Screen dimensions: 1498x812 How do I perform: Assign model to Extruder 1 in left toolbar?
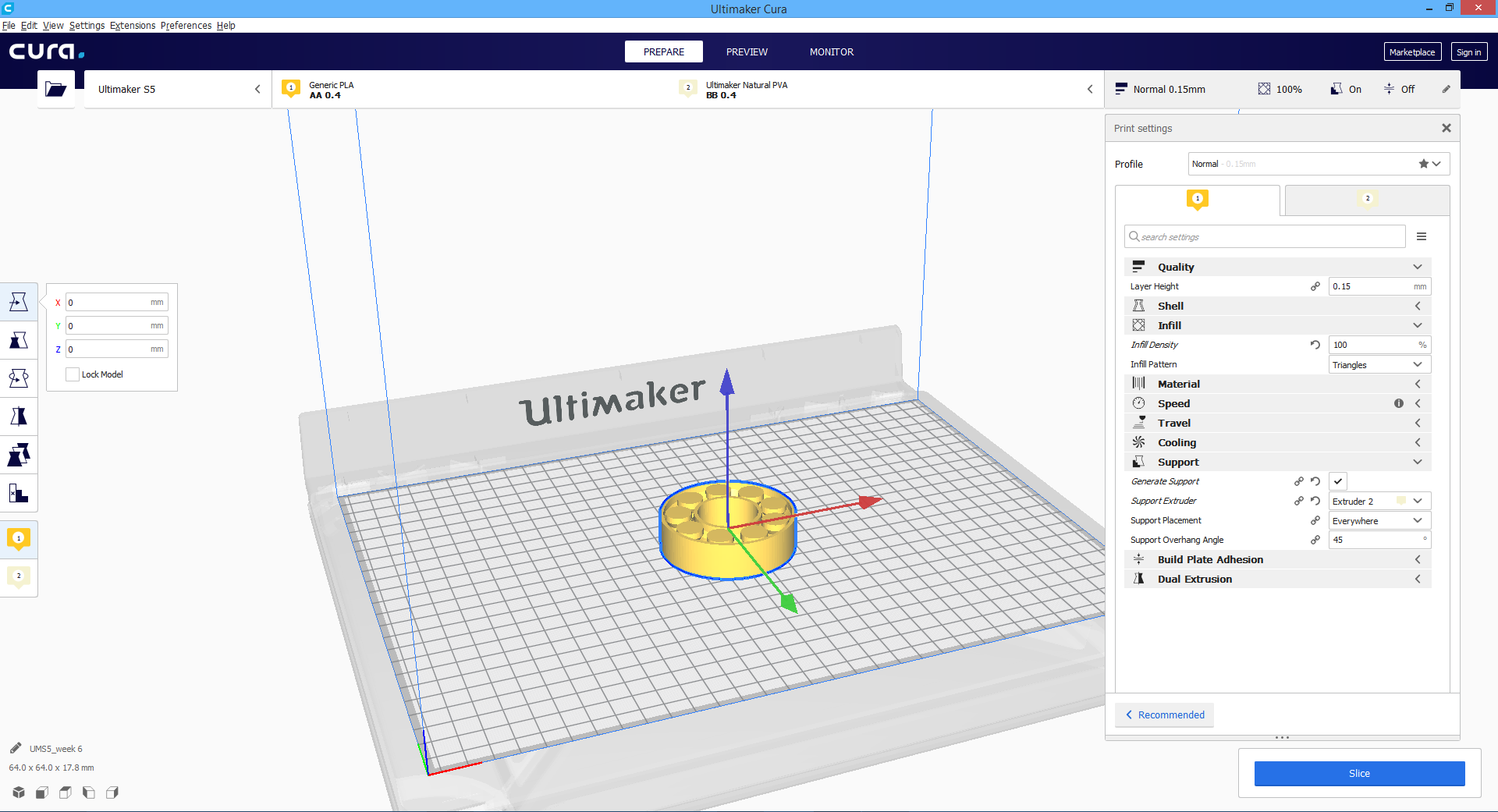[x=19, y=539]
